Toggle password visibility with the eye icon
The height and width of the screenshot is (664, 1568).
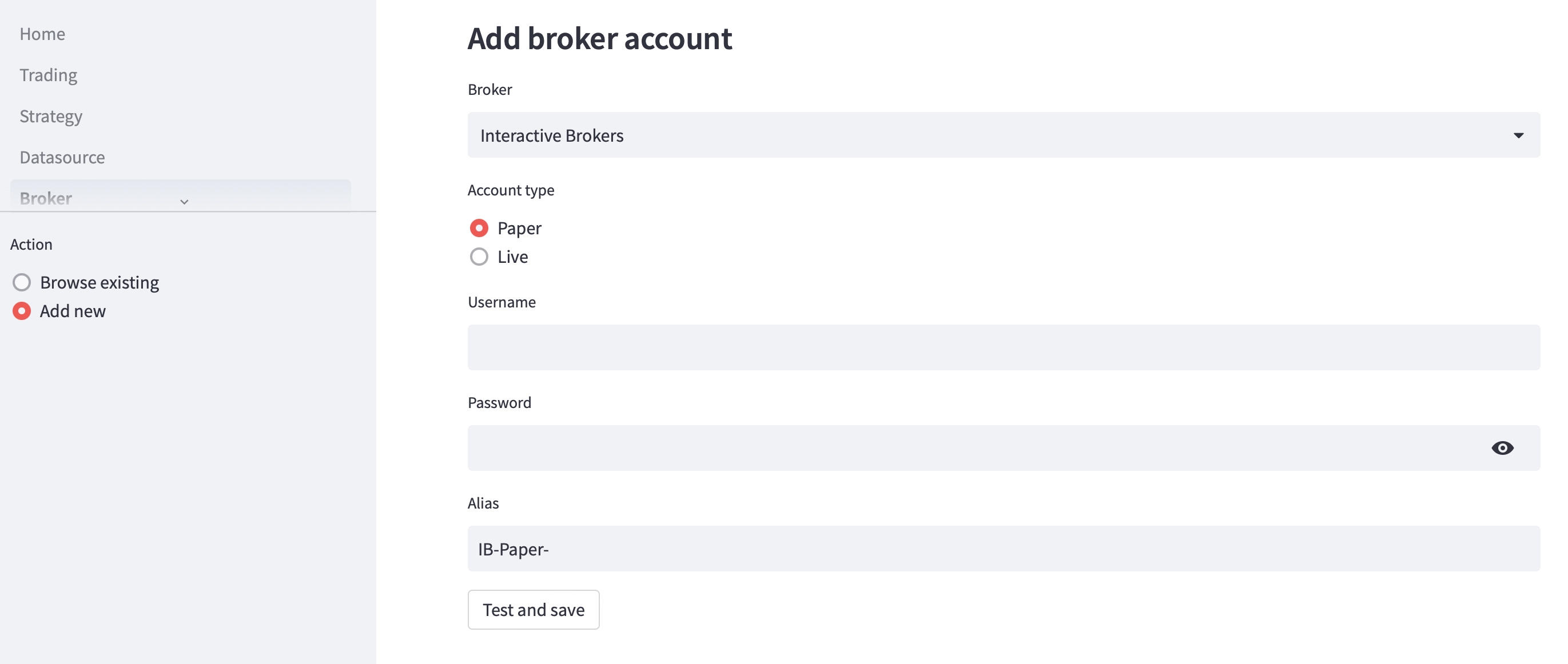[x=1503, y=448]
